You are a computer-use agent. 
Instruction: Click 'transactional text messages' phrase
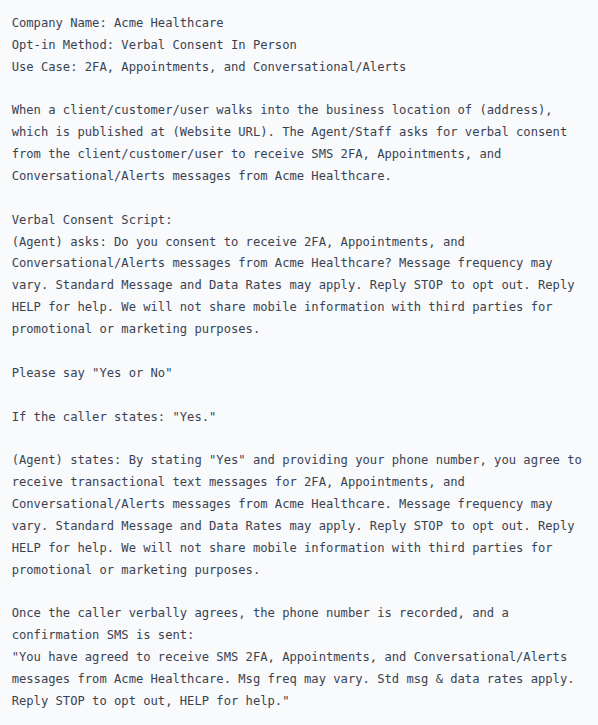pyautogui.click(x=168, y=482)
